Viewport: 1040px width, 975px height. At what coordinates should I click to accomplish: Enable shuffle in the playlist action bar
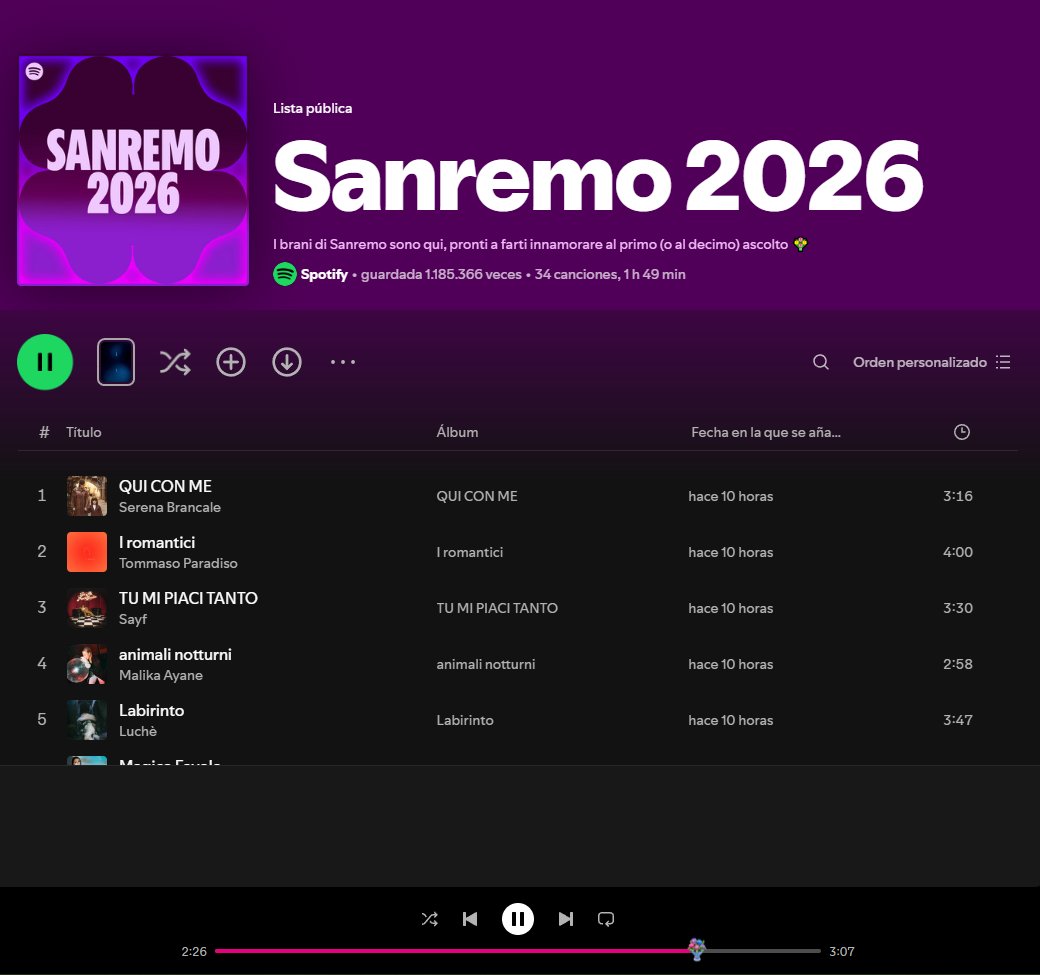pos(175,362)
